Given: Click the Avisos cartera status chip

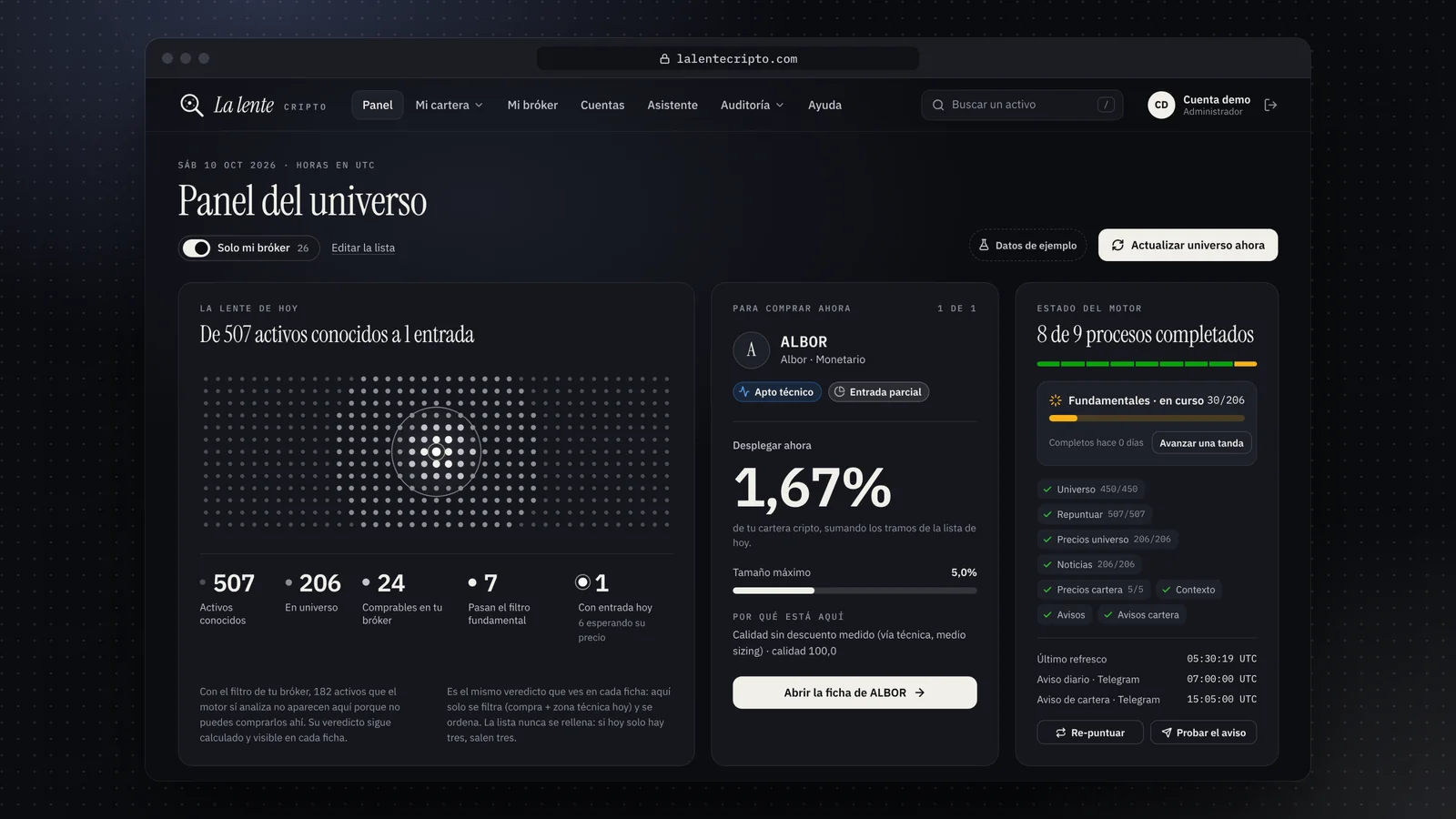Looking at the screenshot, I should pyautogui.click(x=1142, y=615).
